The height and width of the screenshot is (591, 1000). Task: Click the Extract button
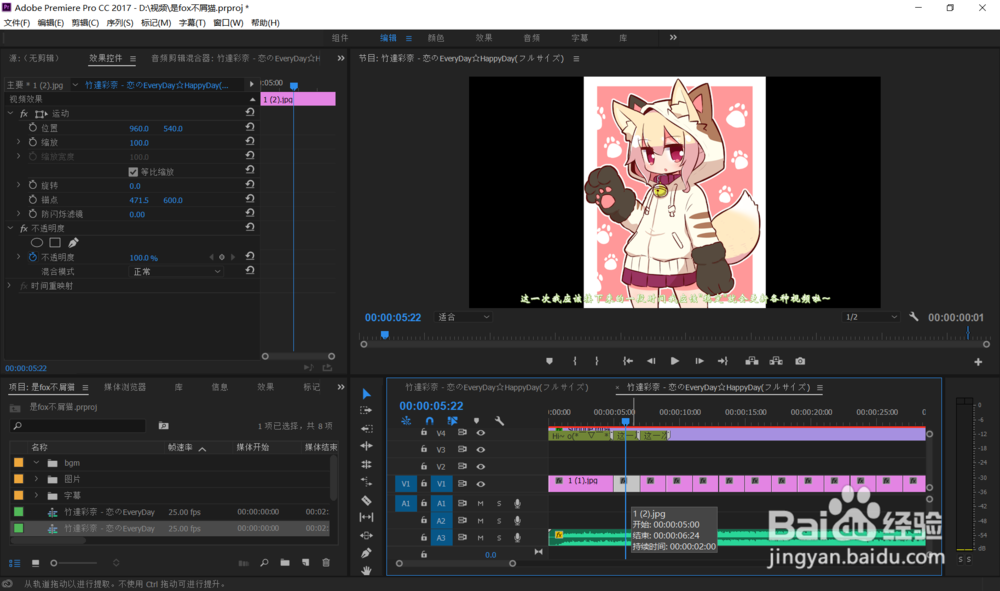click(x=776, y=361)
